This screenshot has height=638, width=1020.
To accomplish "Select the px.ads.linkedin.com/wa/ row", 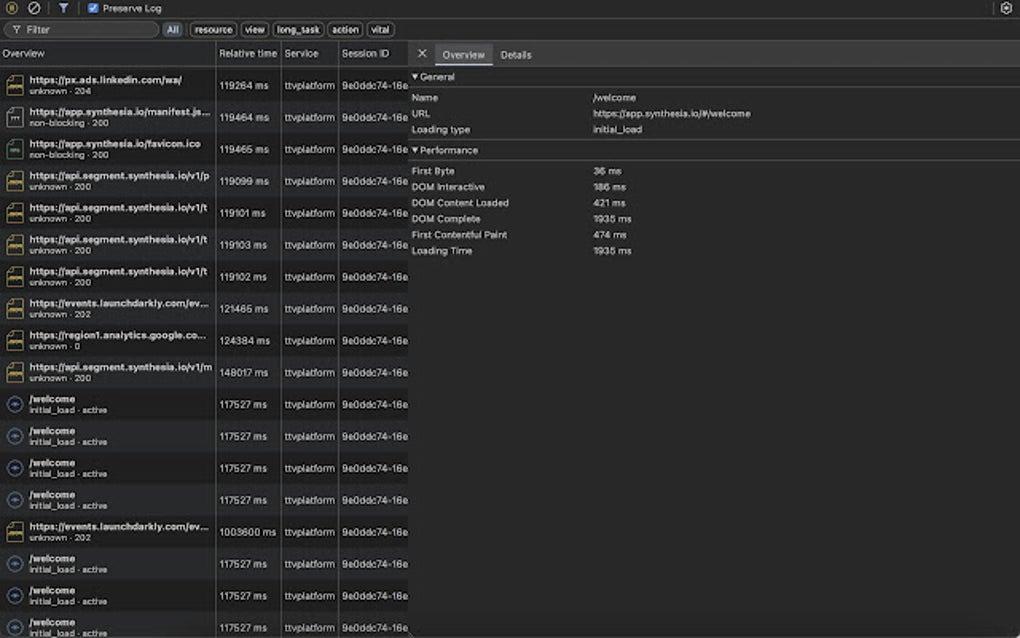I will (x=204, y=85).
